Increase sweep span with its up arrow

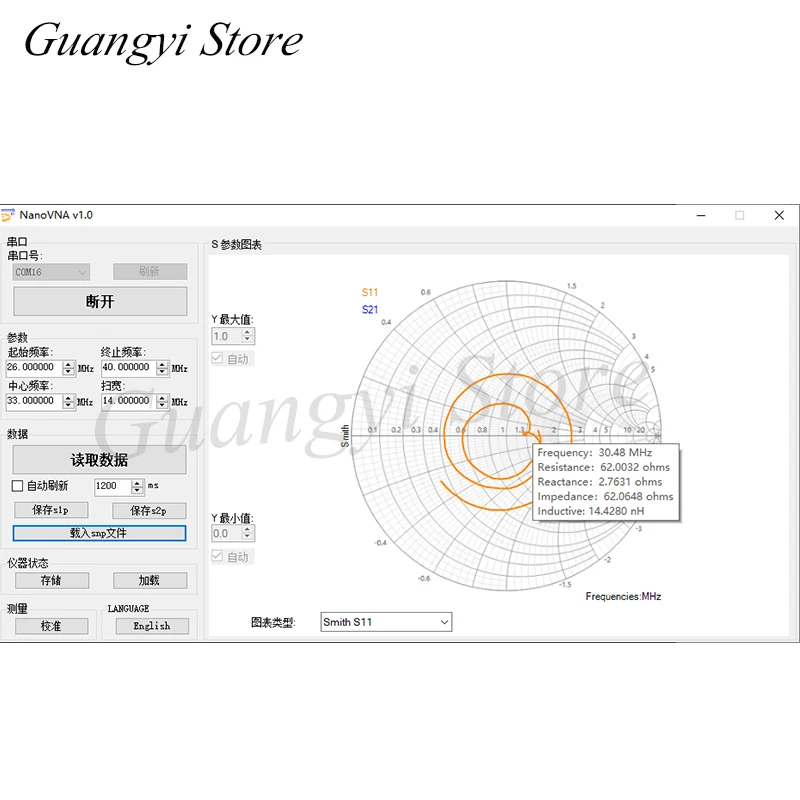click(162, 398)
